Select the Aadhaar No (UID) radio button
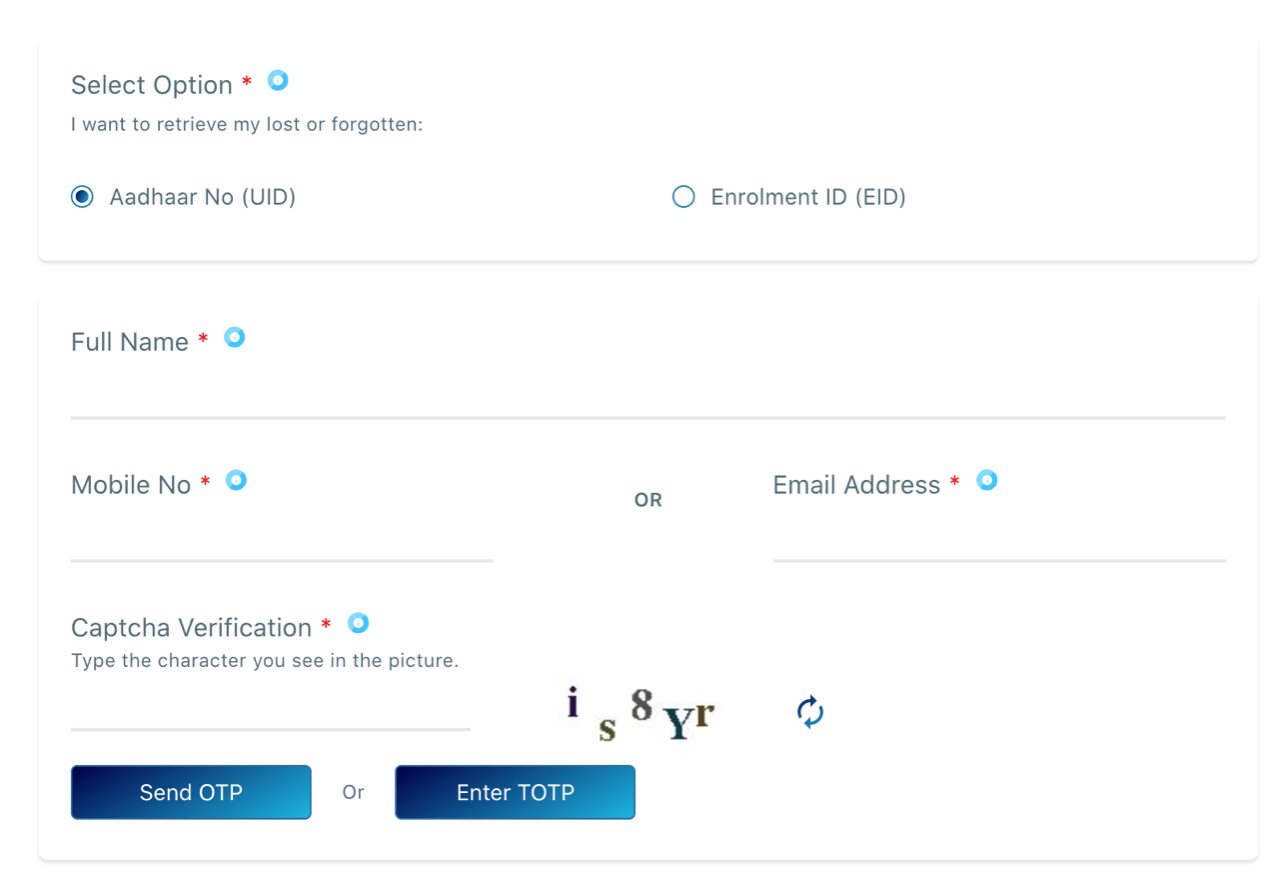The width and height of the screenshot is (1280, 882). coord(82,197)
